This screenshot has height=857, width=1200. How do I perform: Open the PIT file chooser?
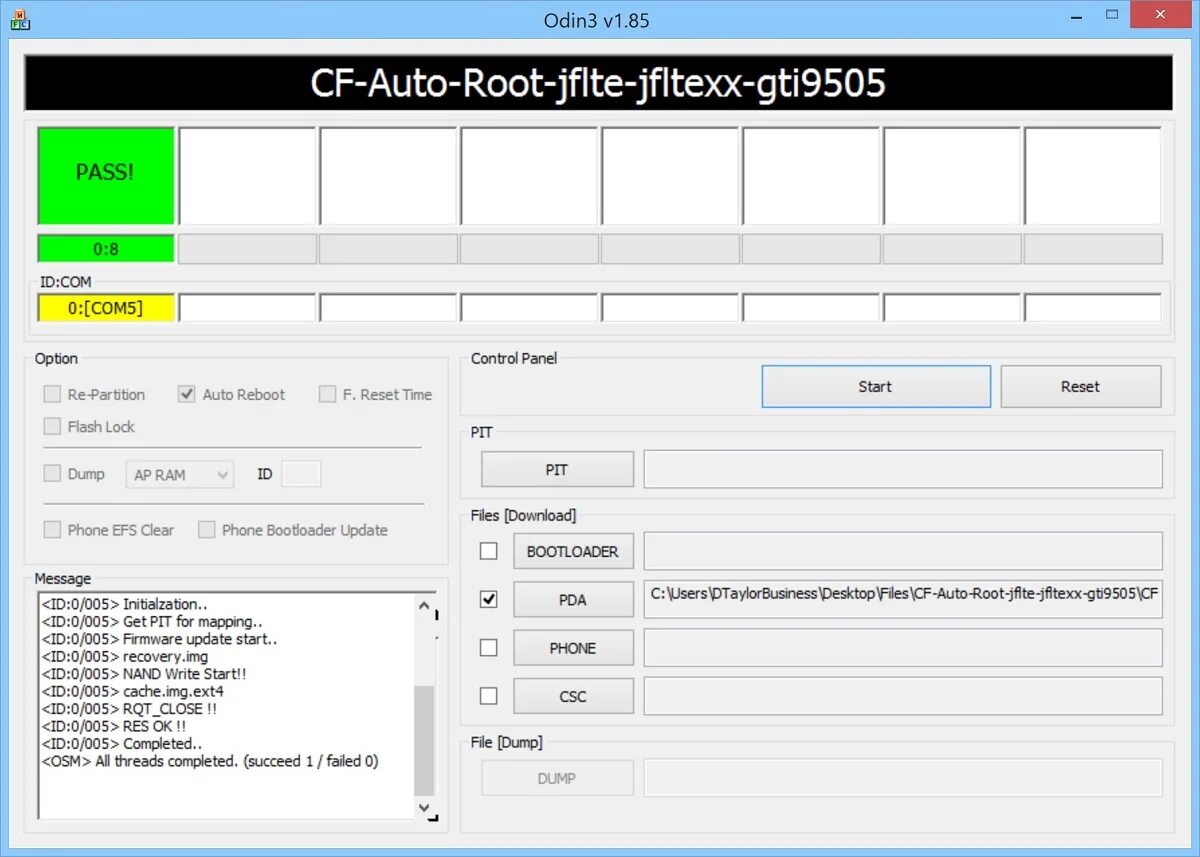click(557, 469)
